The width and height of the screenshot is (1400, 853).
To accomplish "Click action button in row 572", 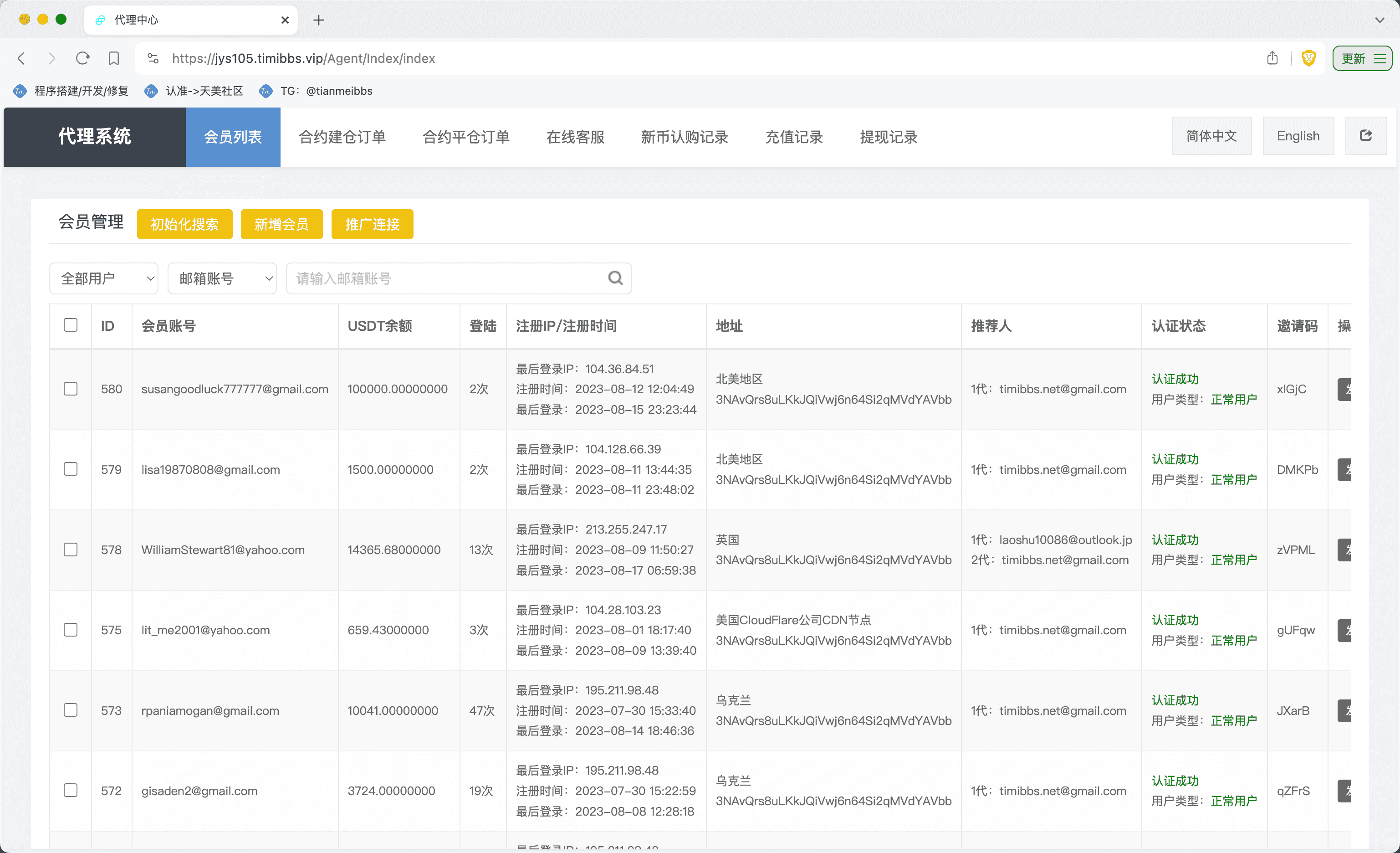I will pos(1344,791).
